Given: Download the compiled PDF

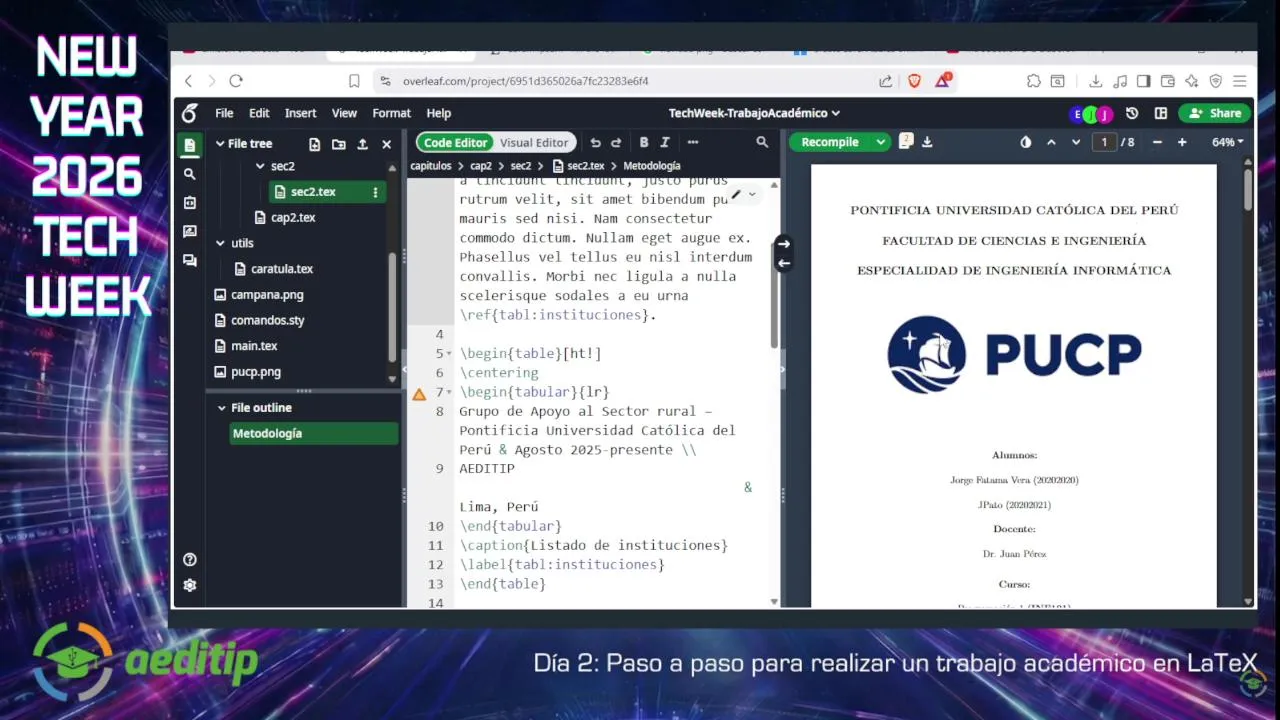Looking at the screenshot, I should [927, 142].
